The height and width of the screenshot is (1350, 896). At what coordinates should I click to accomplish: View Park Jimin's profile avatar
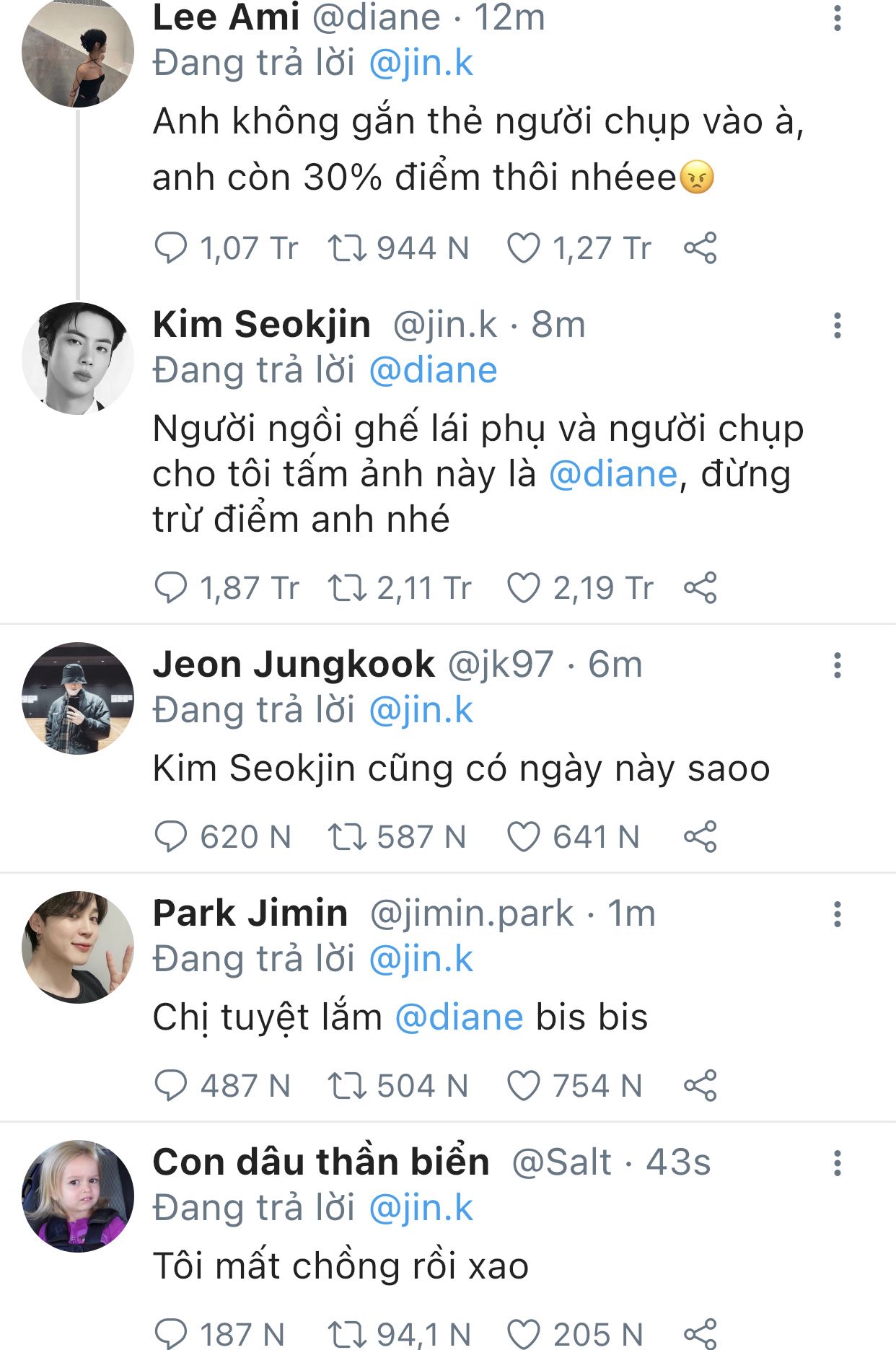78,947
